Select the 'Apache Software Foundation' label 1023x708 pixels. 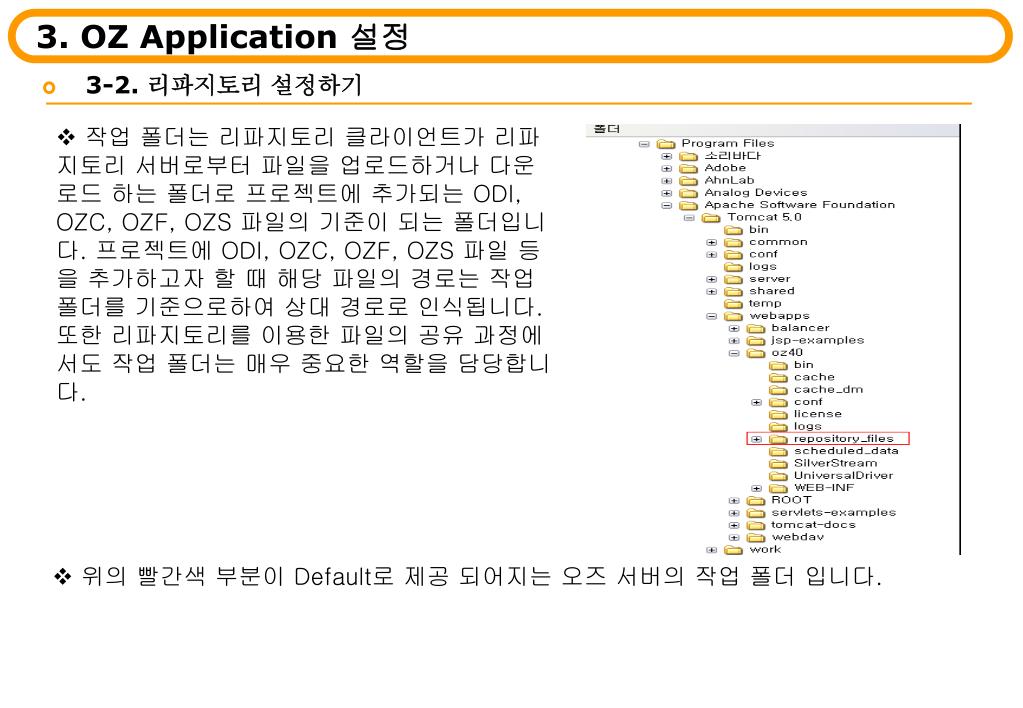point(799,205)
